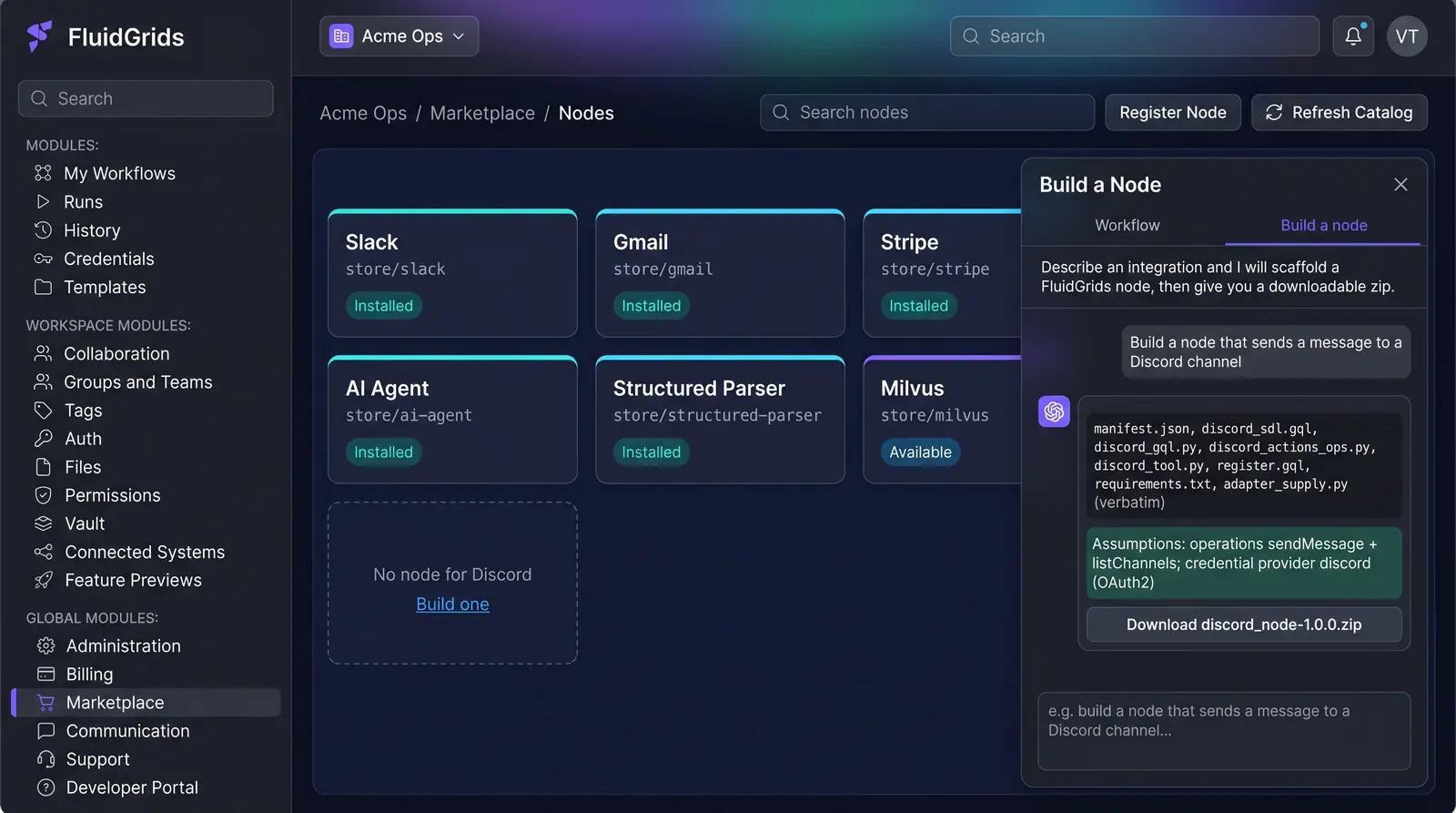Open the Stripe node card
This screenshot has width=1456, height=813.
click(942, 273)
